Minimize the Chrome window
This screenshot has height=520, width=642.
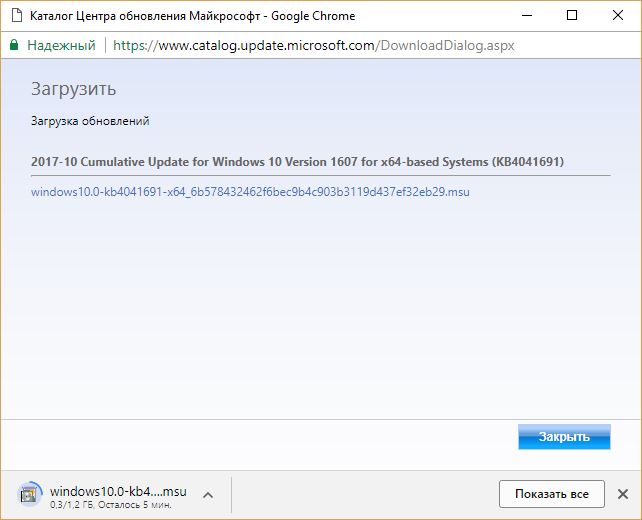[x=526, y=16]
